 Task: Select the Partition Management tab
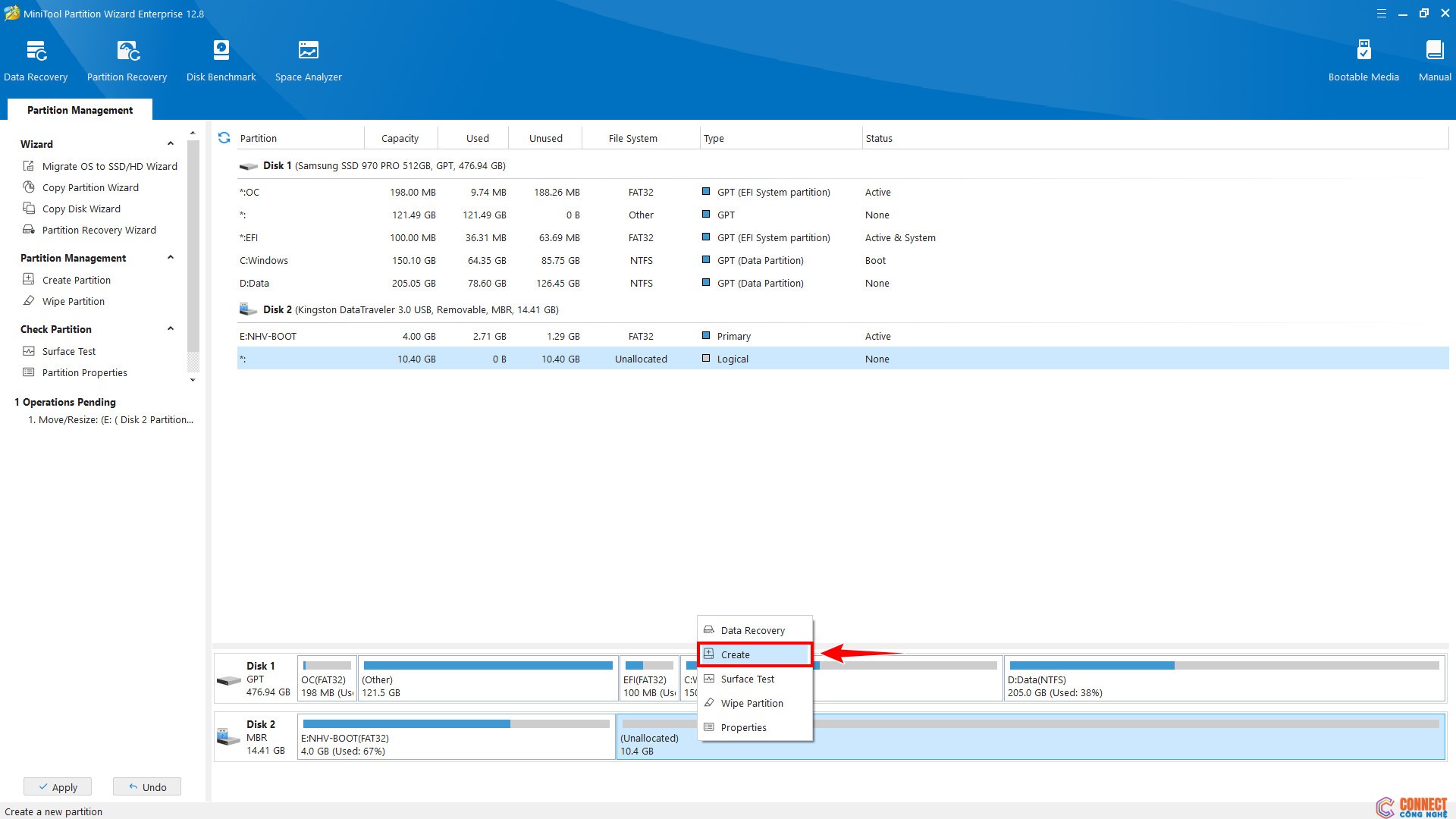[80, 110]
